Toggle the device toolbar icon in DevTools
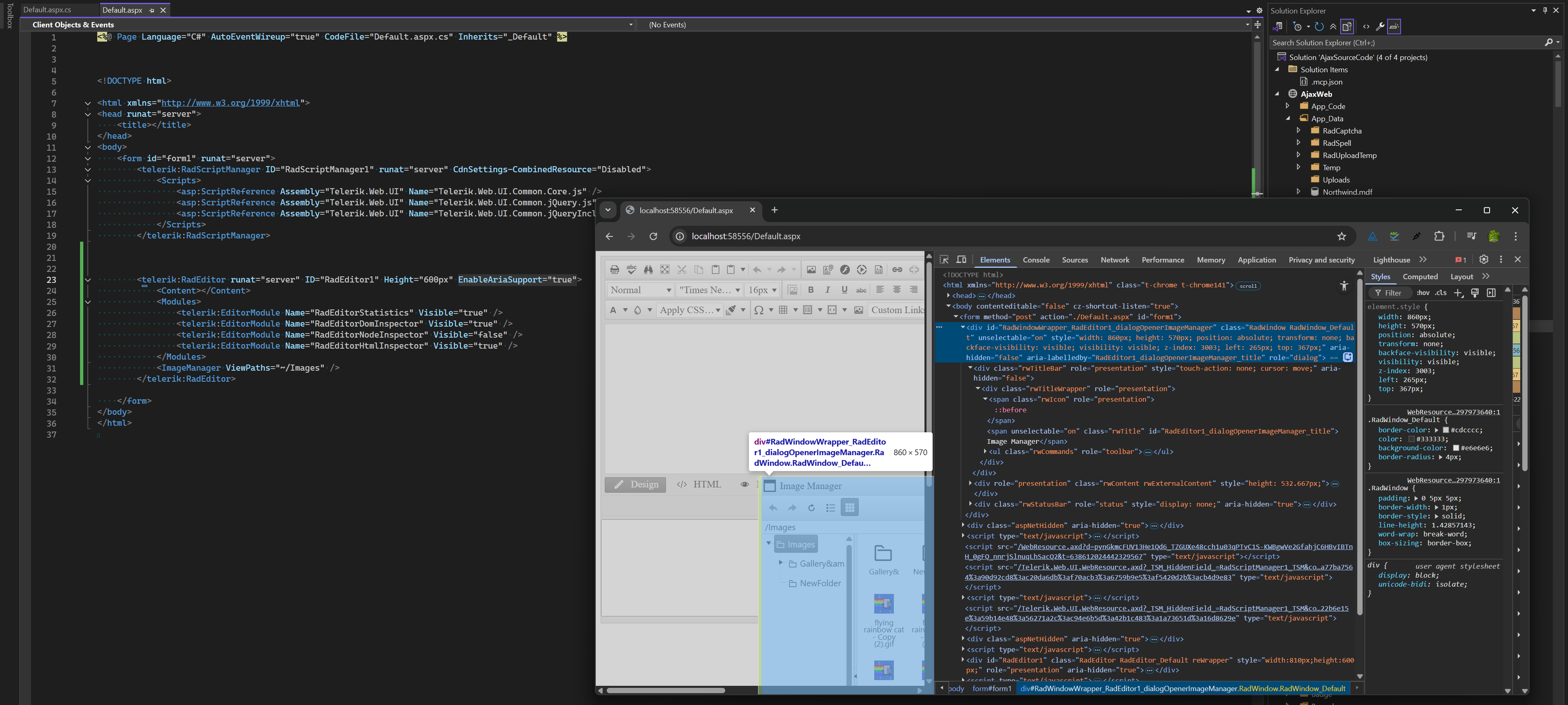 pos(961,260)
